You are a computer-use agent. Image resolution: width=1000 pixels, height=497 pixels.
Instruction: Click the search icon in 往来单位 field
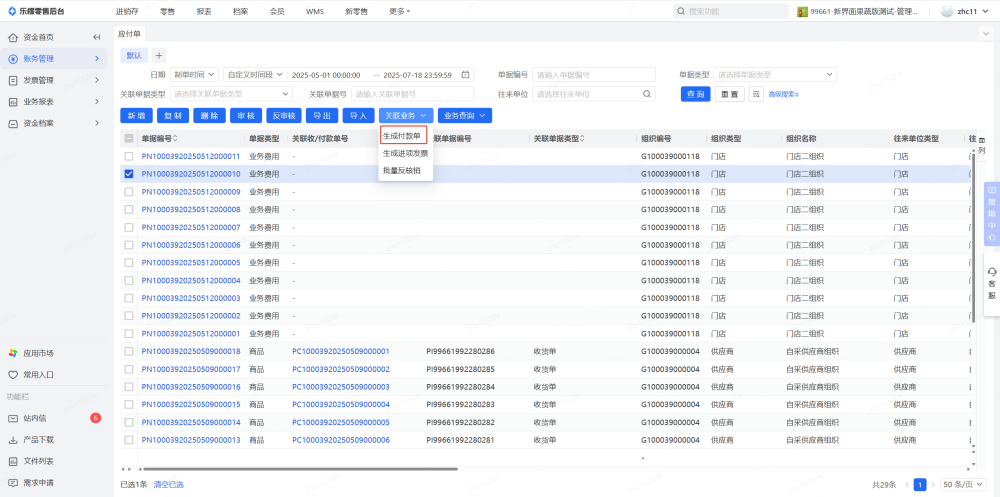coord(647,94)
